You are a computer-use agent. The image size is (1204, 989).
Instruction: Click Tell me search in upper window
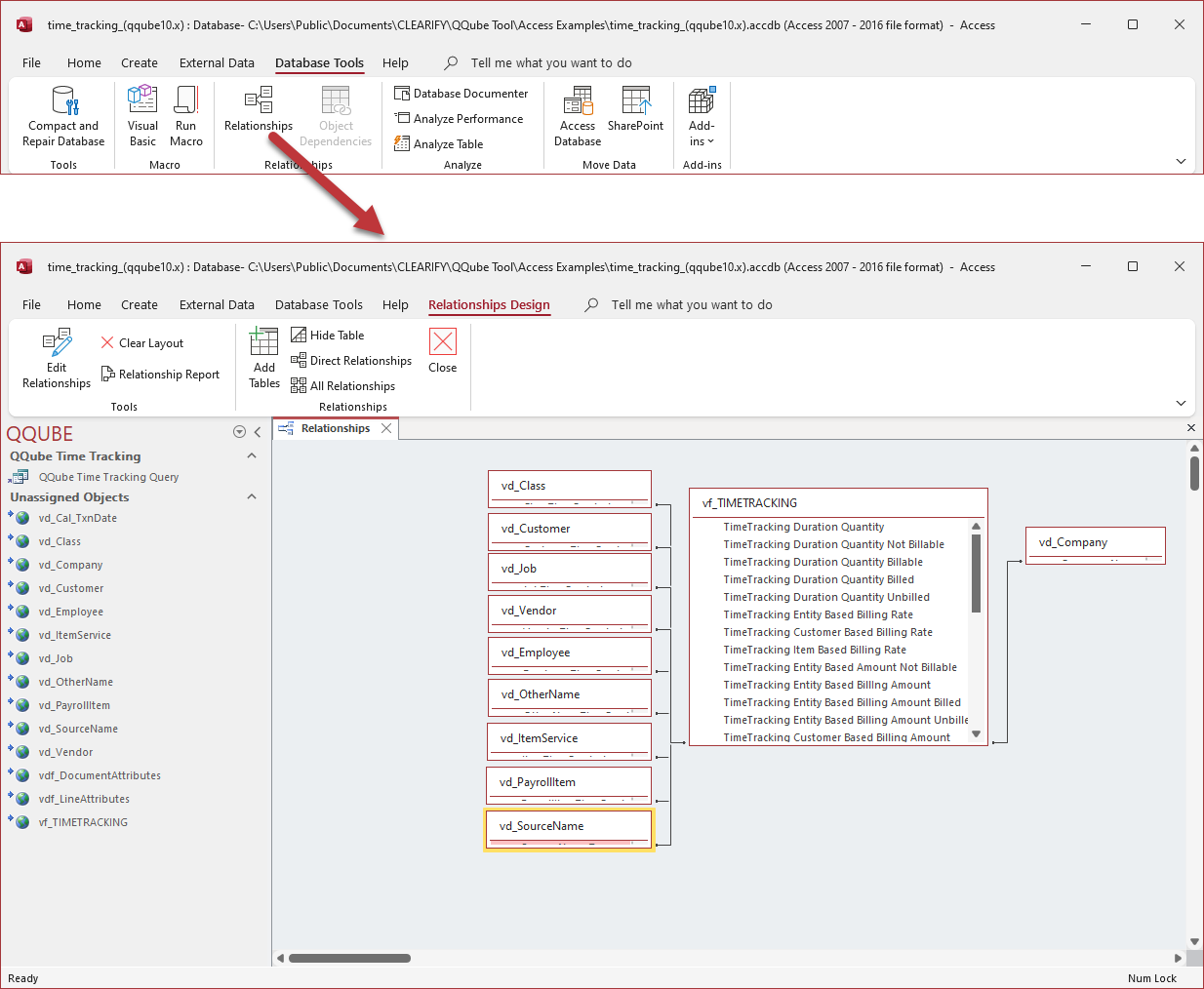click(550, 63)
